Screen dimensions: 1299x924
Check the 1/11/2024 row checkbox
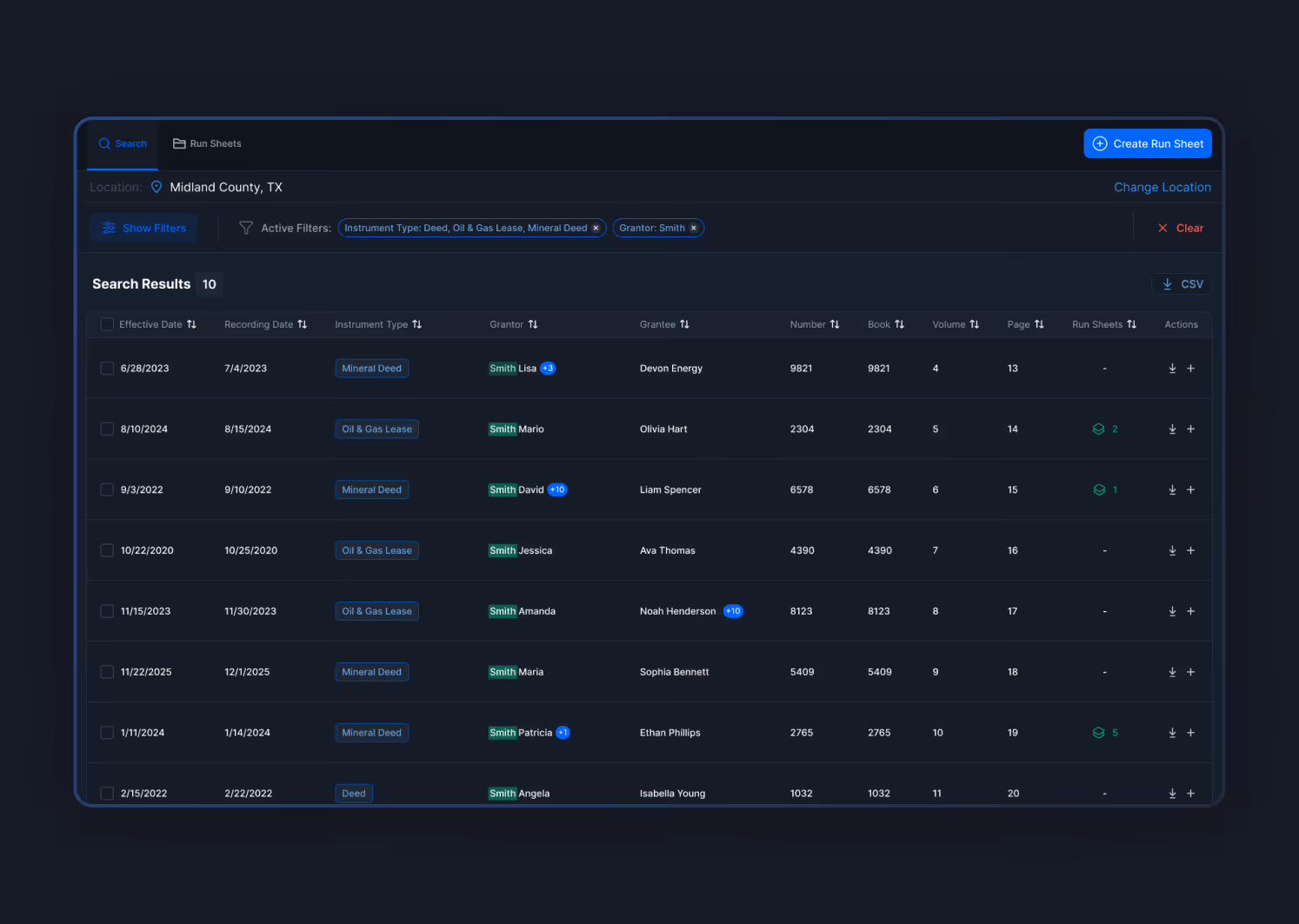tap(107, 734)
